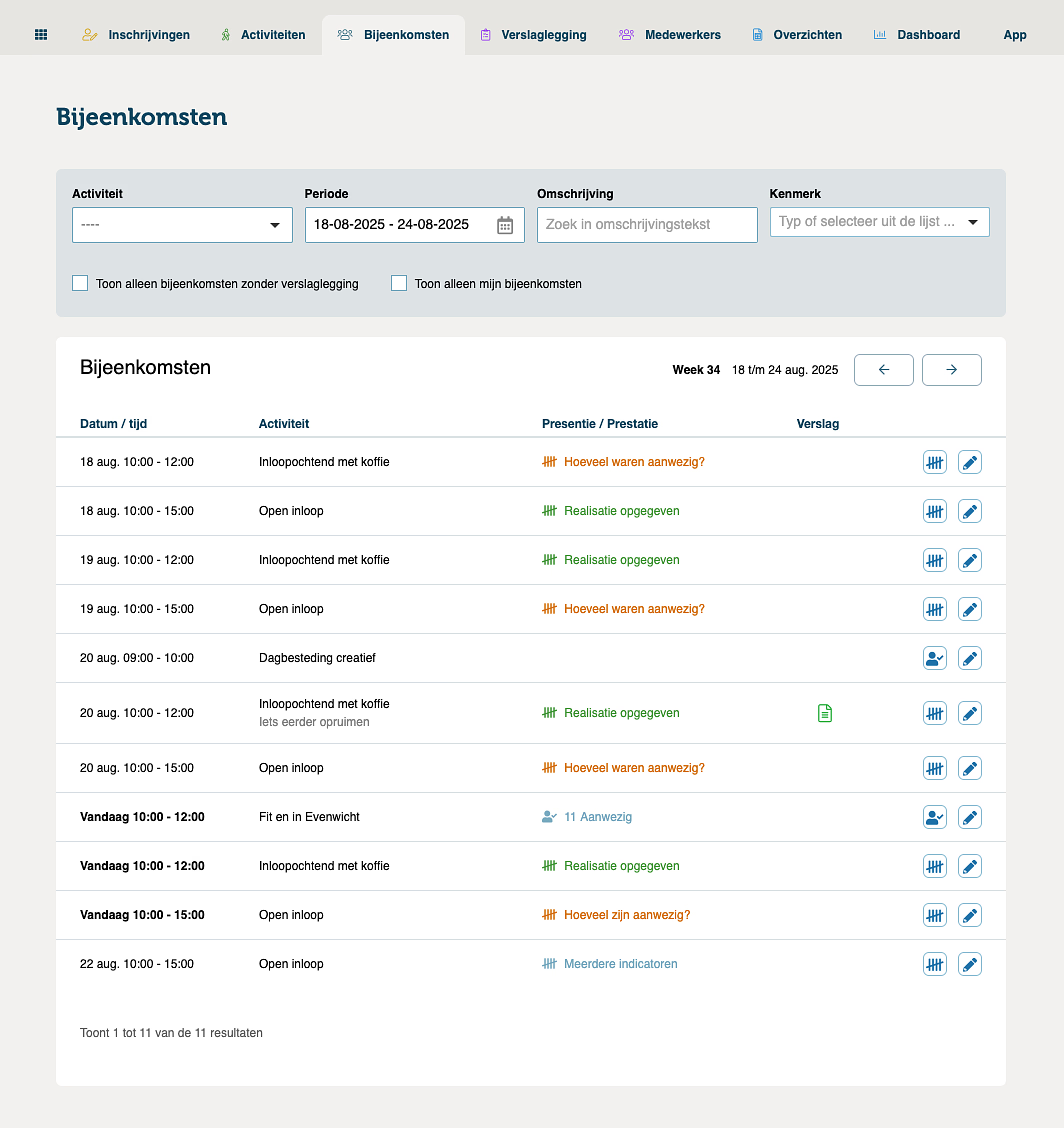The width and height of the screenshot is (1064, 1128).
Task: Register attendance for Fit en in Evenwicht
Action: pyautogui.click(x=935, y=817)
